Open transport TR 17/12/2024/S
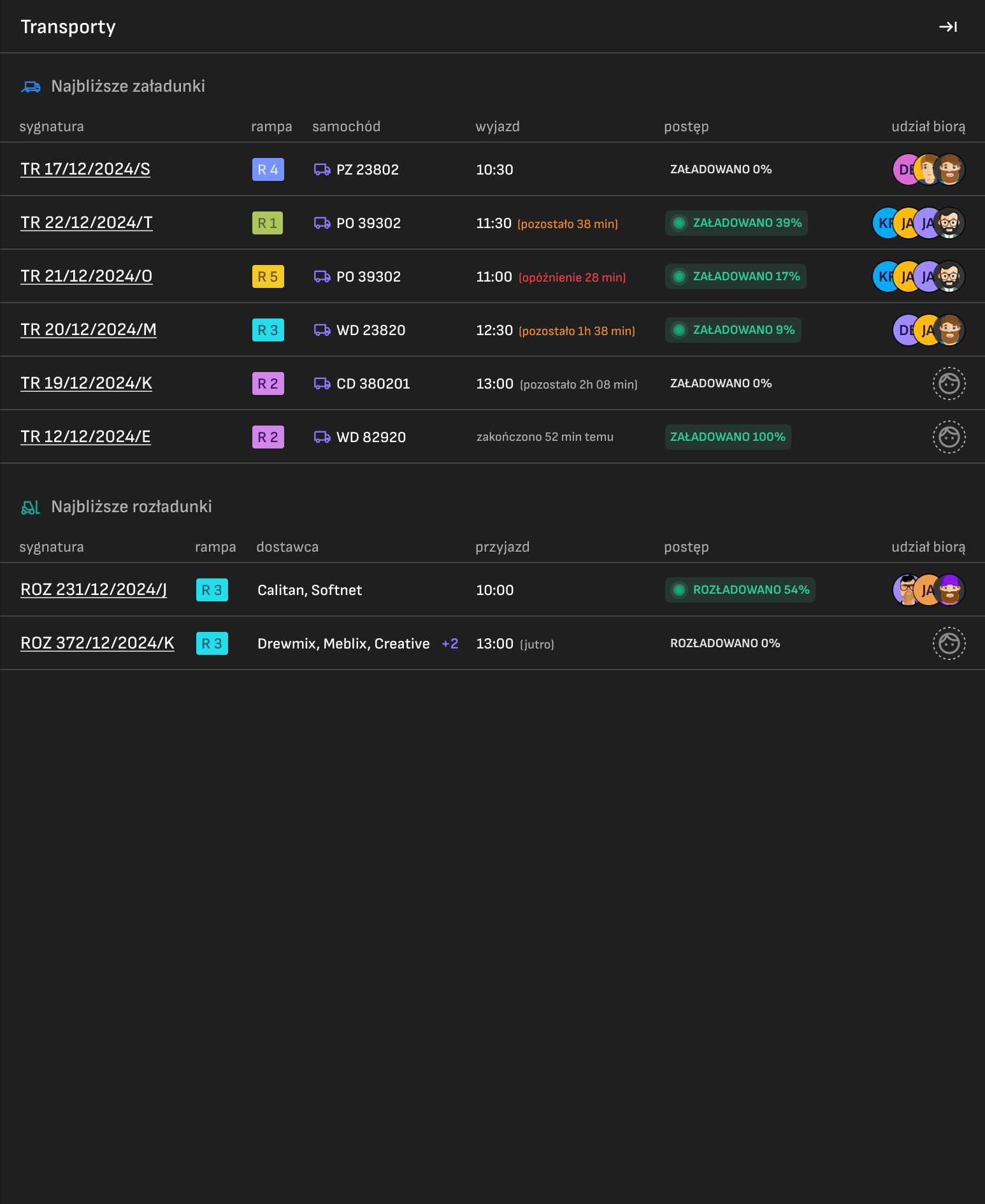The height and width of the screenshot is (1204, 985). coord(85,169)
